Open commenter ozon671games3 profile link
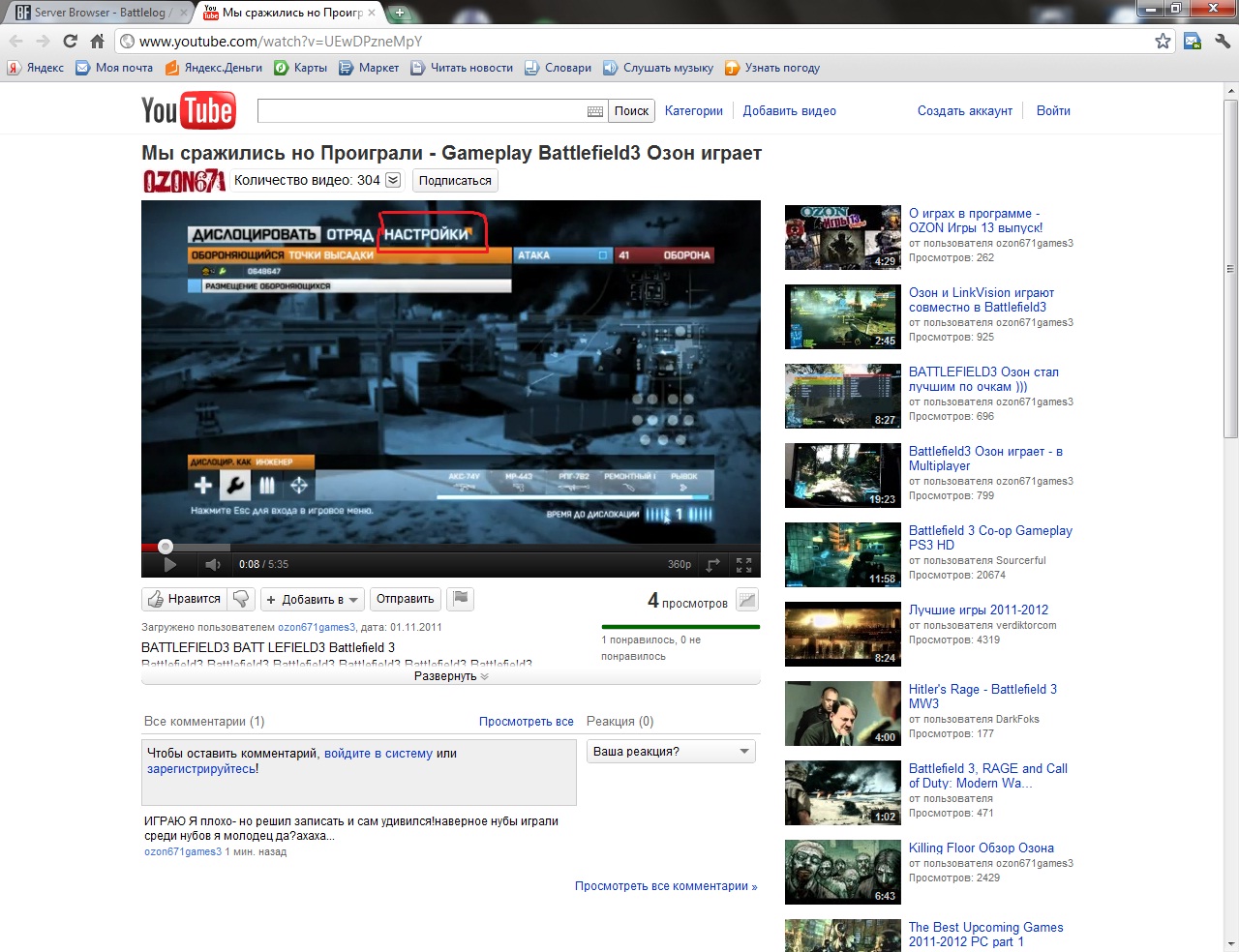This screenshot has height=952, width=1239. [x=183, y=852]
